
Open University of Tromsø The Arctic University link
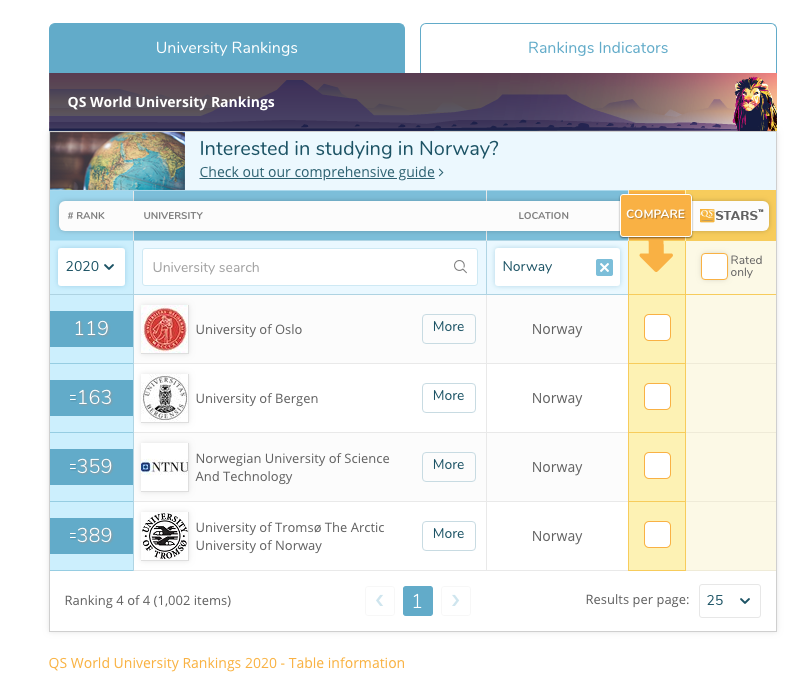pos(290,537)
